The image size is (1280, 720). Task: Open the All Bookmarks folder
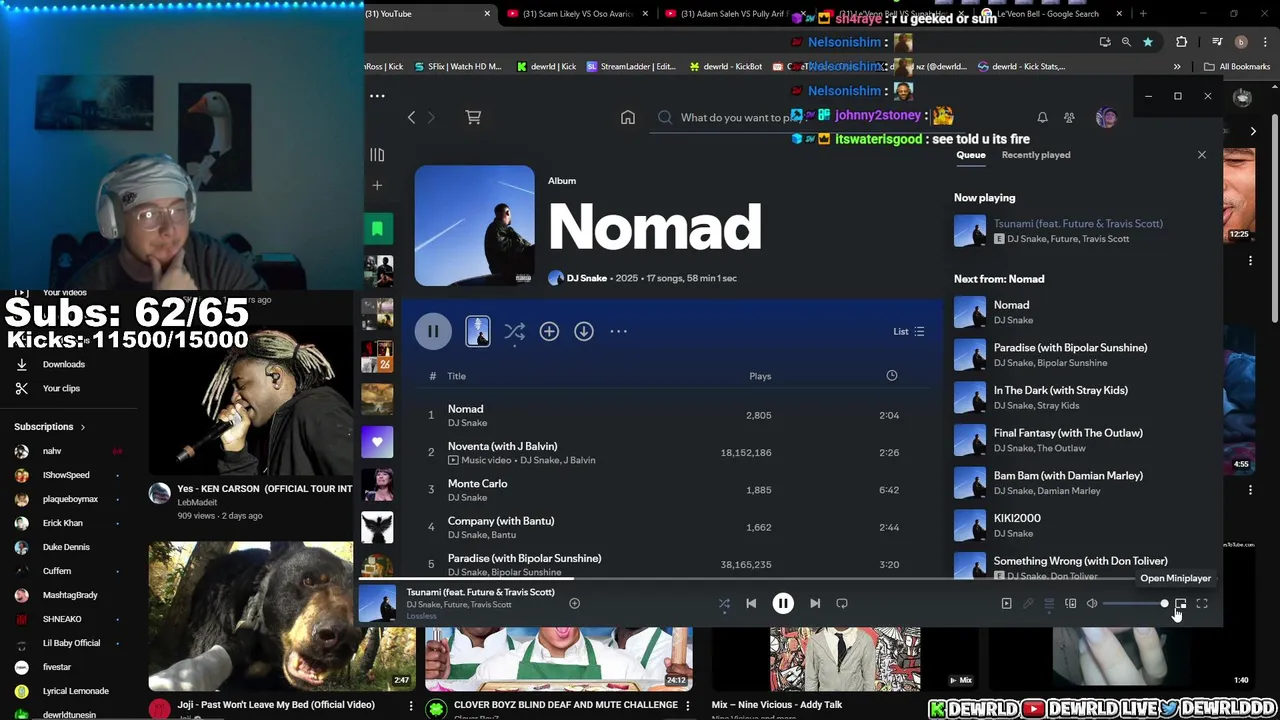tap(1237, 67)
